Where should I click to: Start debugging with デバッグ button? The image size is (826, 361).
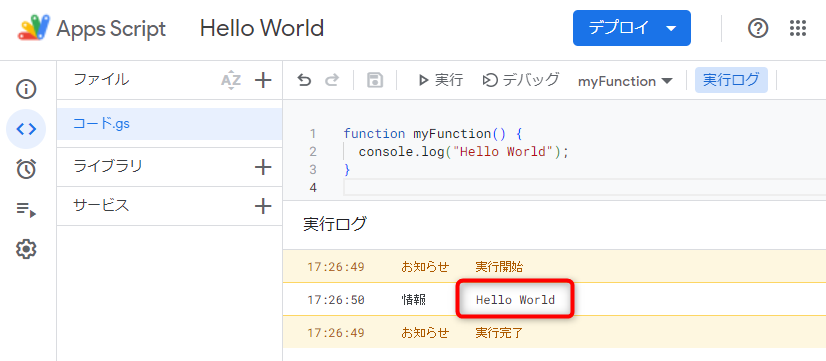(x=521, y=80)
